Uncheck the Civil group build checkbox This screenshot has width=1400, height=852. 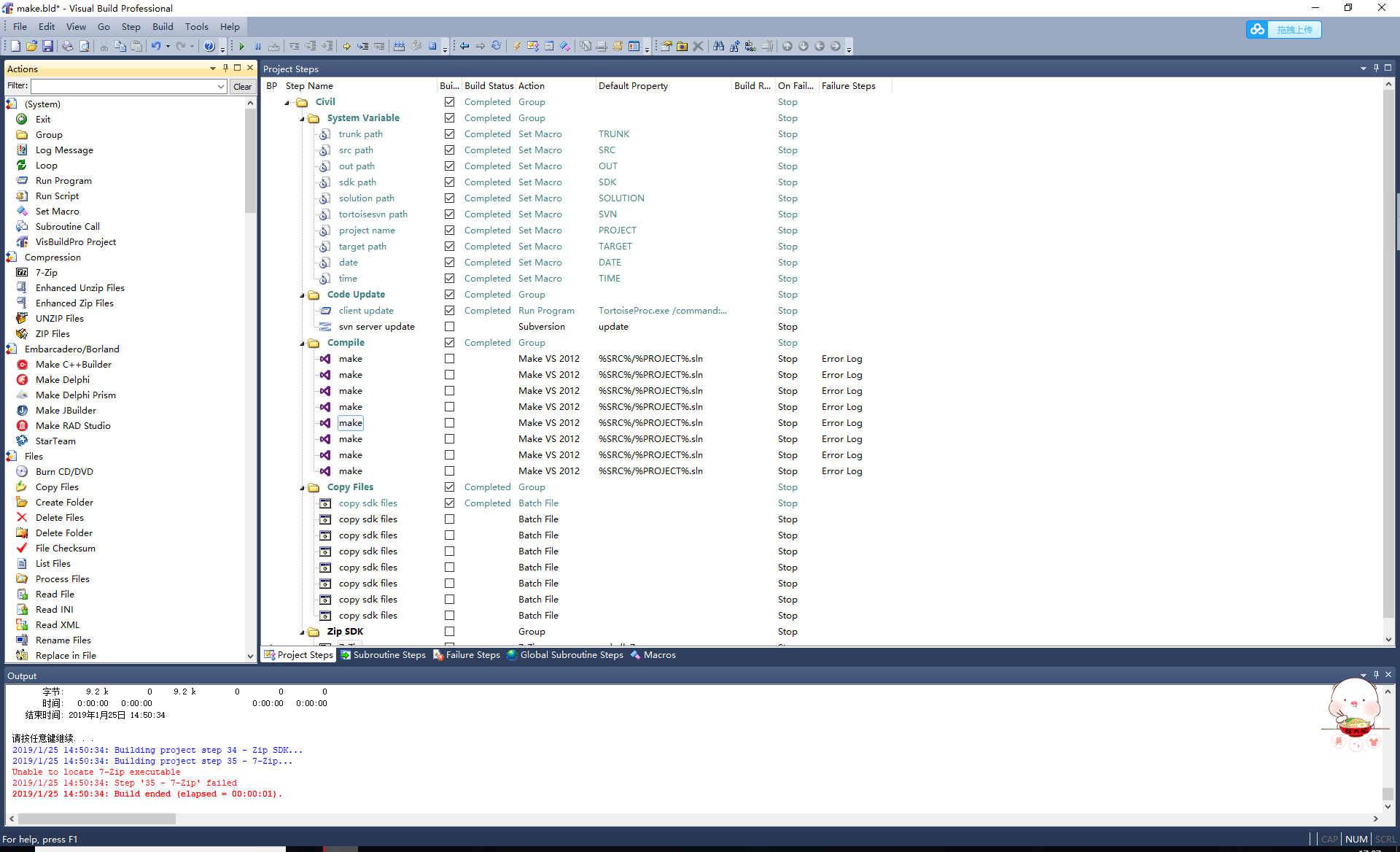[x=449, y=102]
